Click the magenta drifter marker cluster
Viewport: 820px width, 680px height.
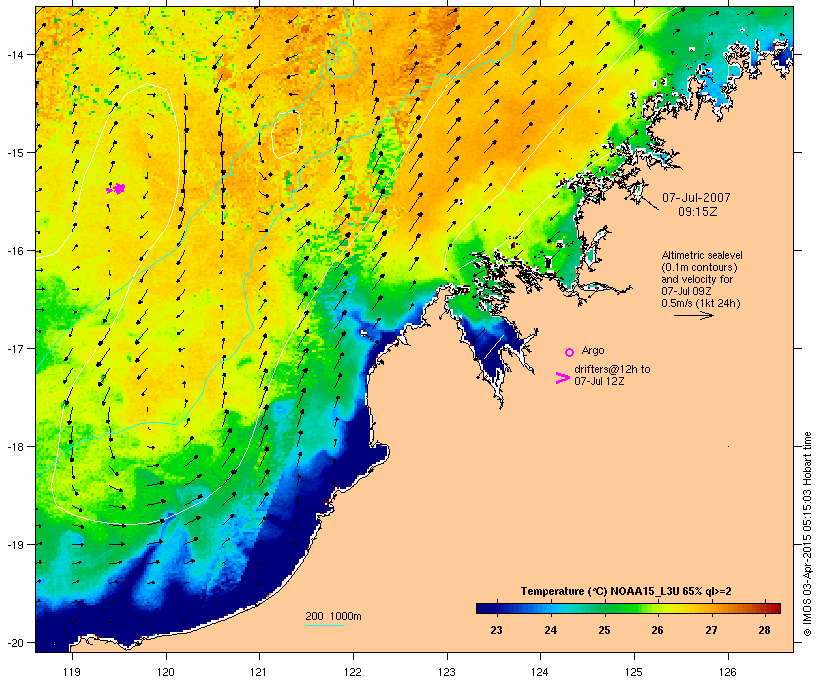tap(116, 189)
